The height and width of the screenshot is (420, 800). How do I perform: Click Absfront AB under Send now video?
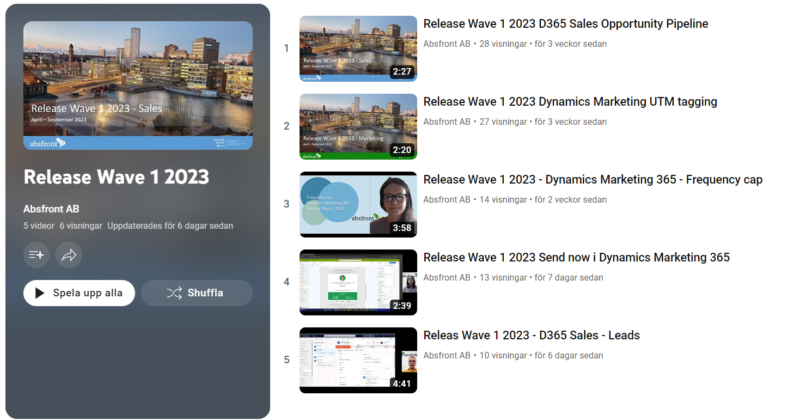(x=447, y=278)
